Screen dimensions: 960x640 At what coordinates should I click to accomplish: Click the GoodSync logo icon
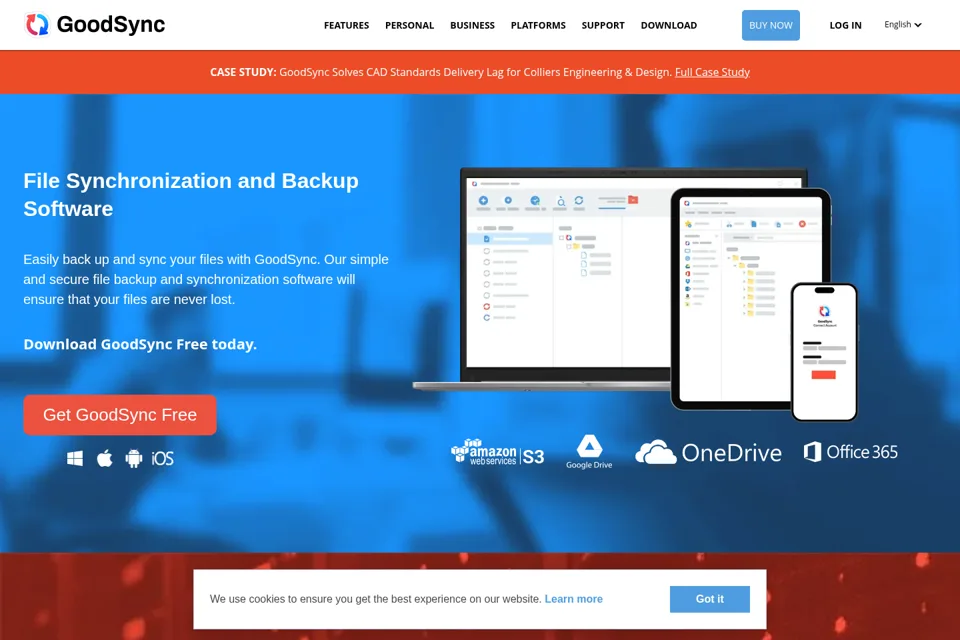(37, 24)
